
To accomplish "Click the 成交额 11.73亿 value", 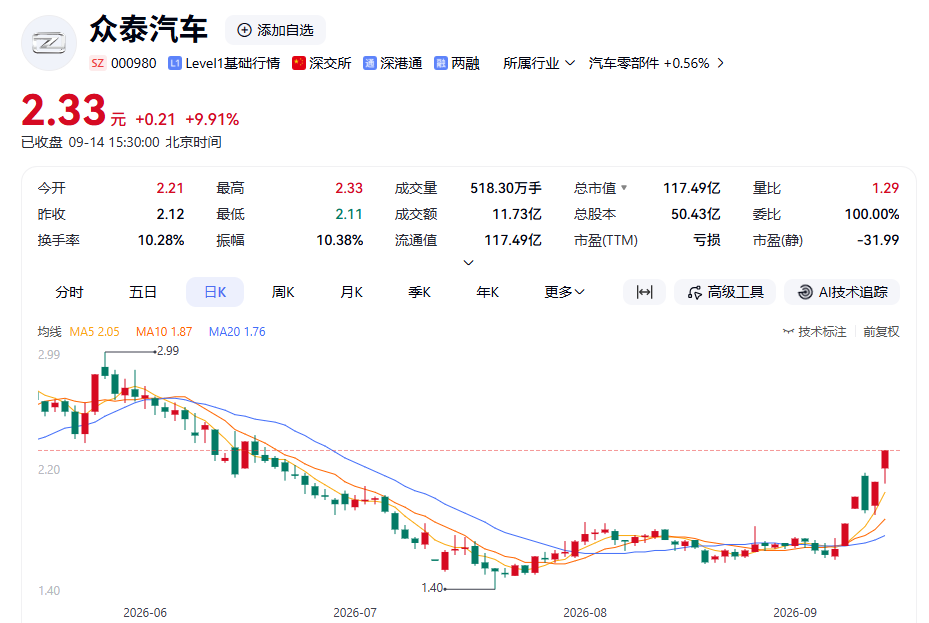I will (x=517, y=214).
